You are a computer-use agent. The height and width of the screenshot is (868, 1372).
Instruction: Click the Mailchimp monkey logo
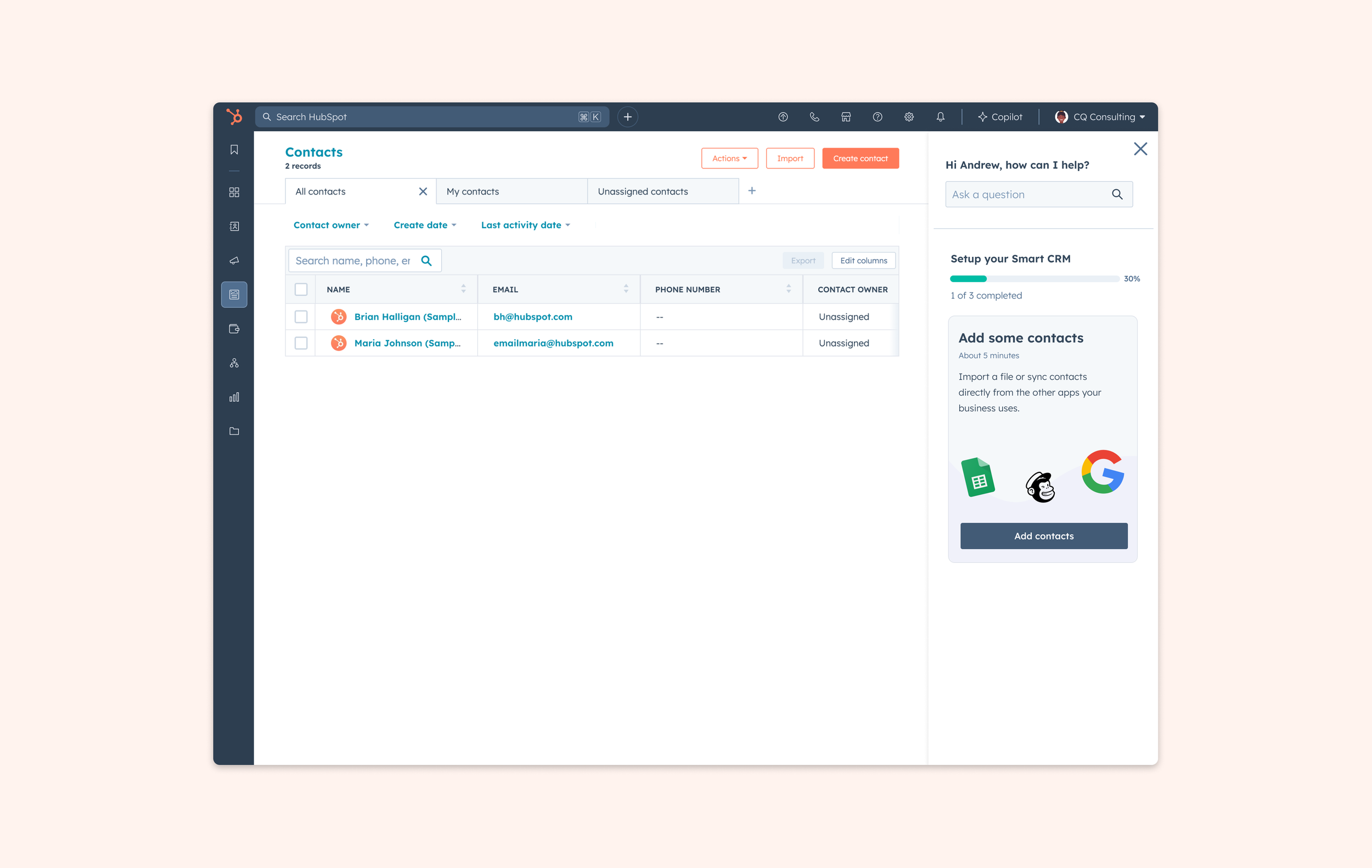pos(1041,487)
